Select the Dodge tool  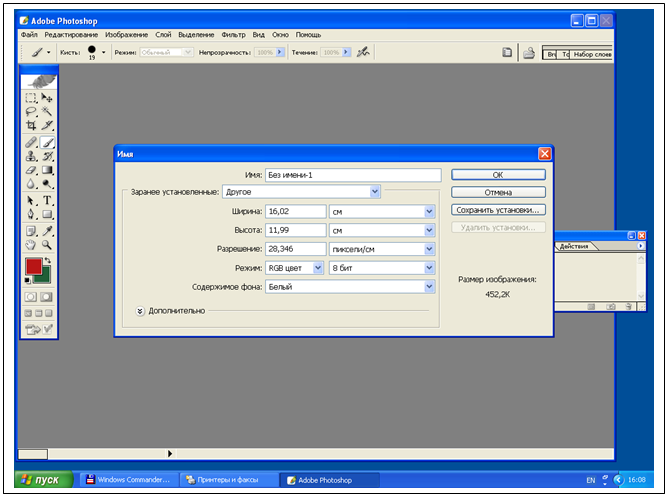(47, 184)
